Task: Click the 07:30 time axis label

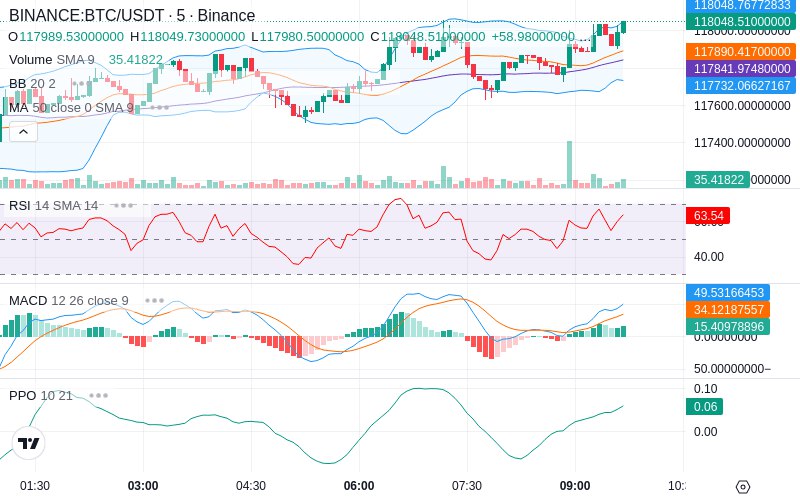Action: coord(467,486)
